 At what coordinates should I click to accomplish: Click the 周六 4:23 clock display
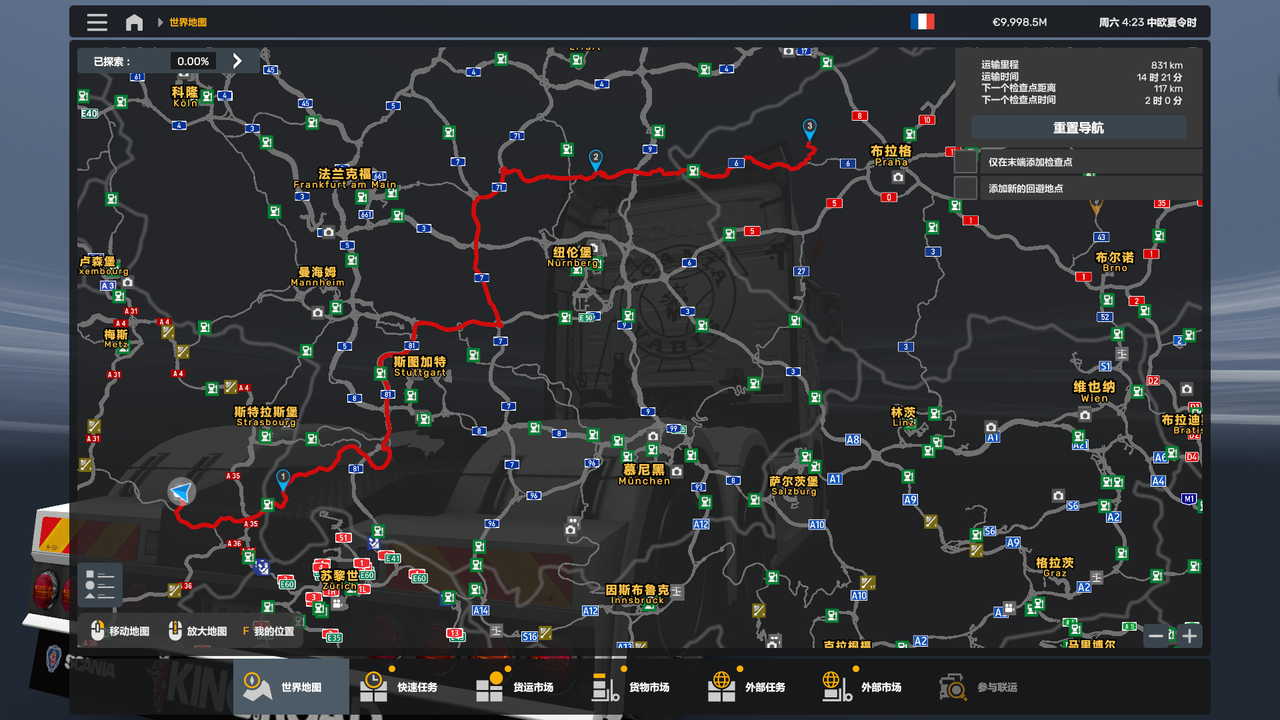coord(1147,22)
